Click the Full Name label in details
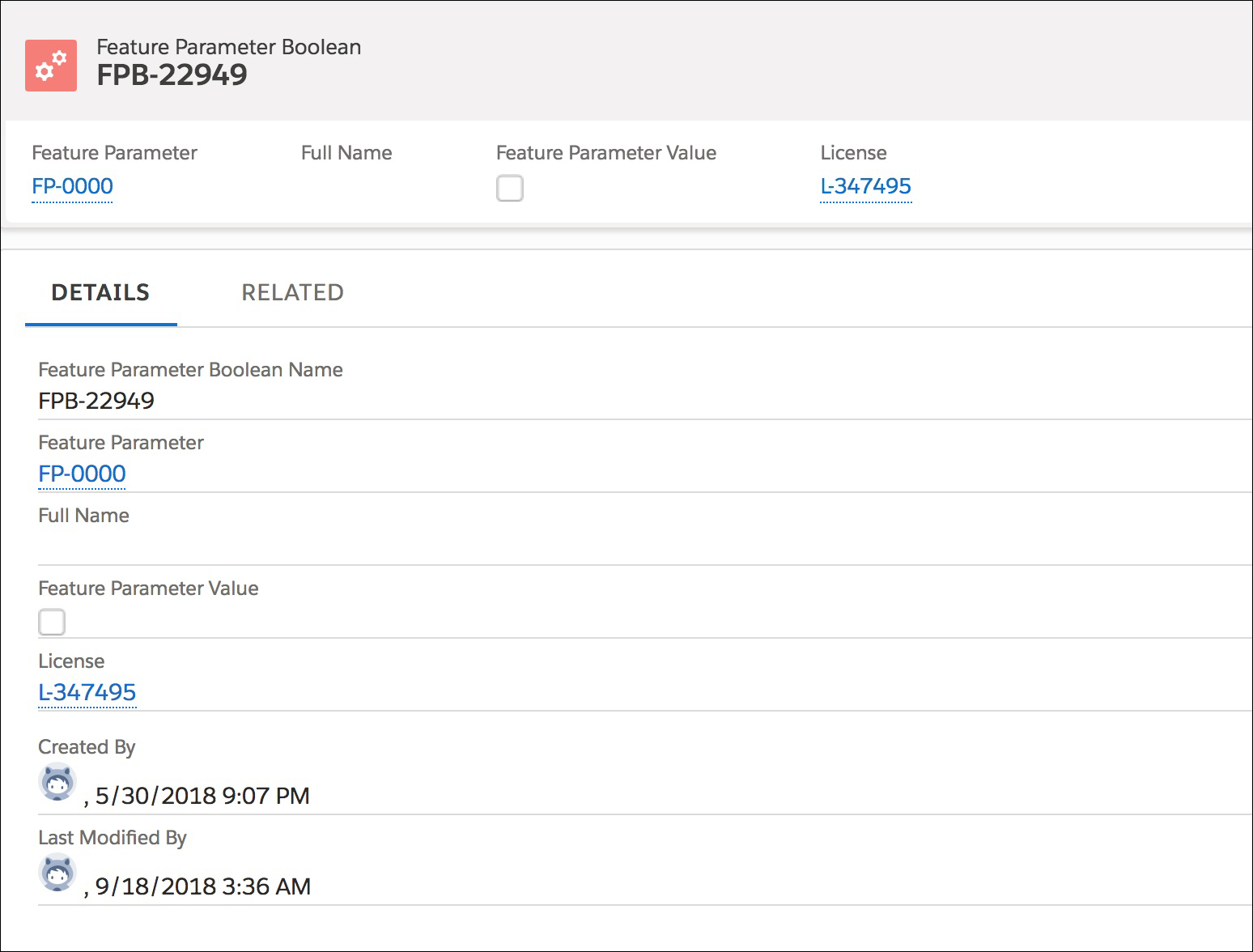The height and width of the screenshot is (952, 1253). [x=84, y=516]
